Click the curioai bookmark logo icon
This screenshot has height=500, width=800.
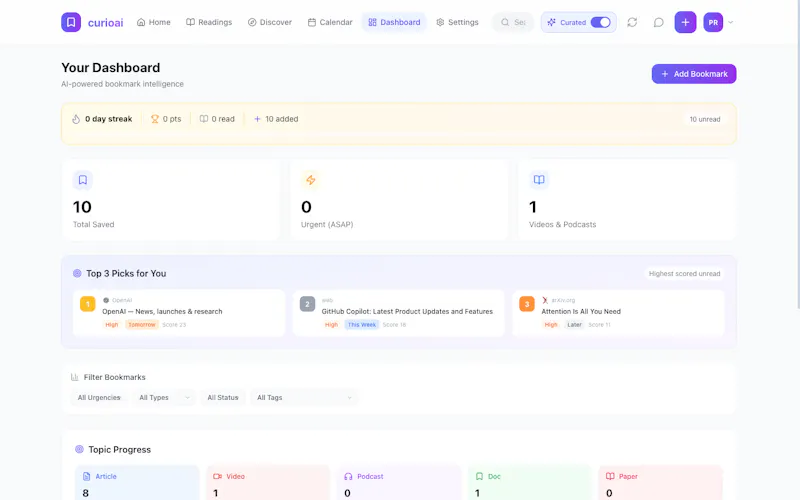click(71, 22)
